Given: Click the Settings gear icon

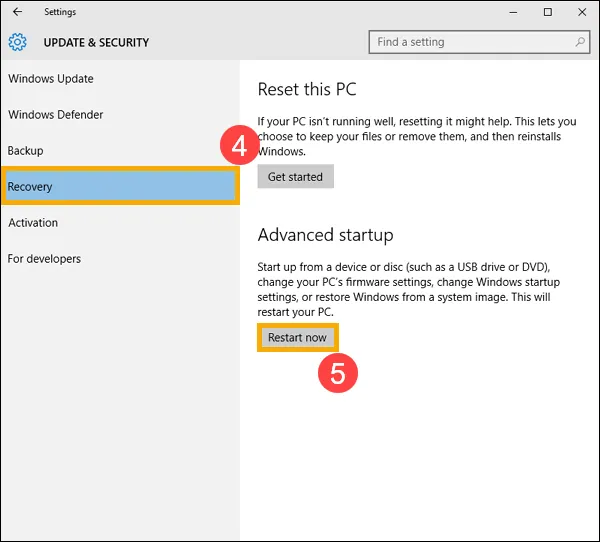Looking at the screenshot, I should tap(18, 42).
